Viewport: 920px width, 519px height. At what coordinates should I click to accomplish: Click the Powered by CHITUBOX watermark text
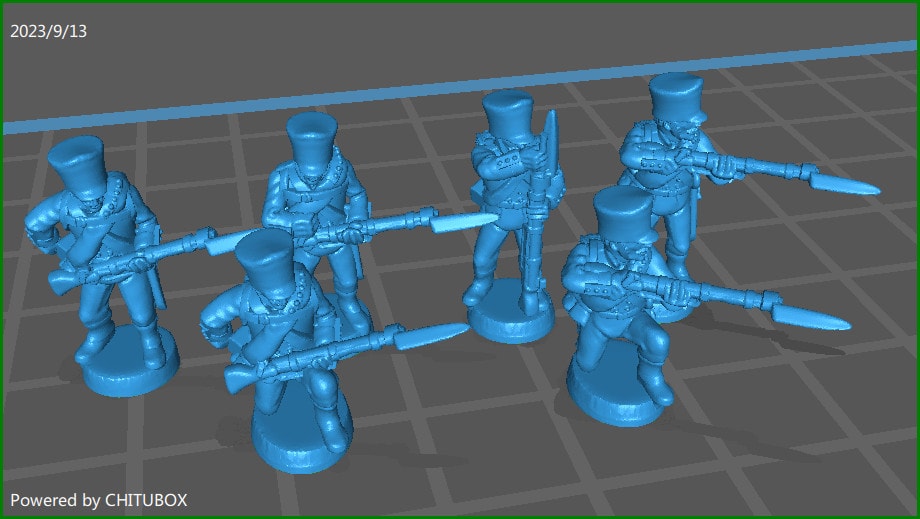pos(99,499)
